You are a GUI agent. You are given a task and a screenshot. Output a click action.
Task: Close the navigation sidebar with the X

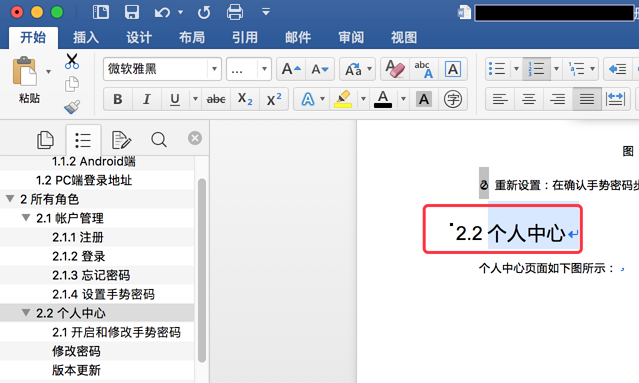coord(195,138)
